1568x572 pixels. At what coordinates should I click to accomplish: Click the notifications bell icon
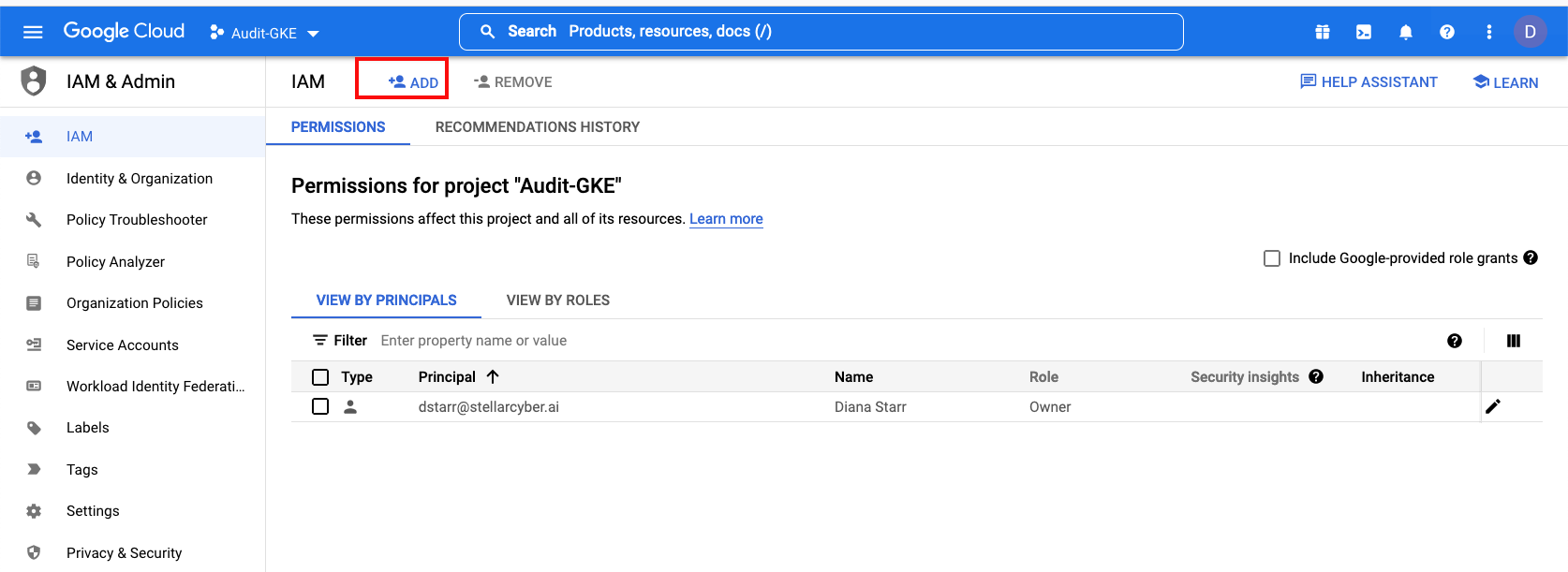[1405, 32]
